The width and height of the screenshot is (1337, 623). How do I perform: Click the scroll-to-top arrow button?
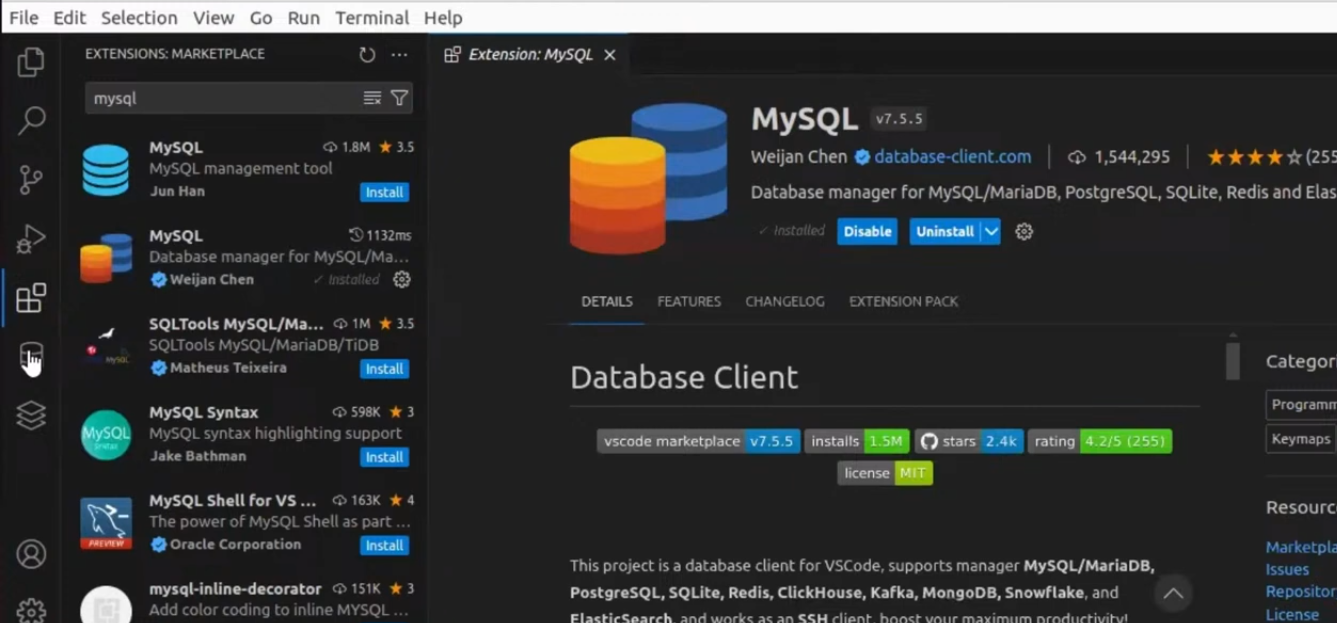[1173, 594]
